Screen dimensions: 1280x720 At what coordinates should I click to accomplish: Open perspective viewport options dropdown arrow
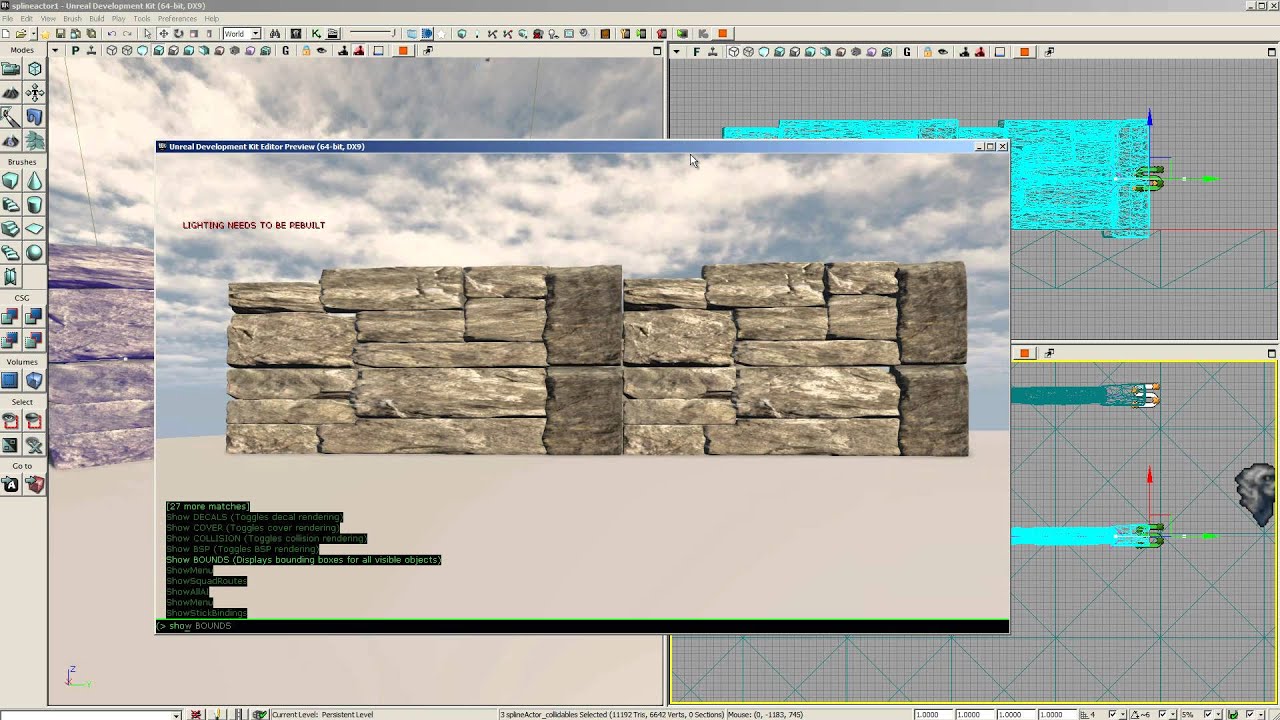pyautogui.click(x=55, y=51)
